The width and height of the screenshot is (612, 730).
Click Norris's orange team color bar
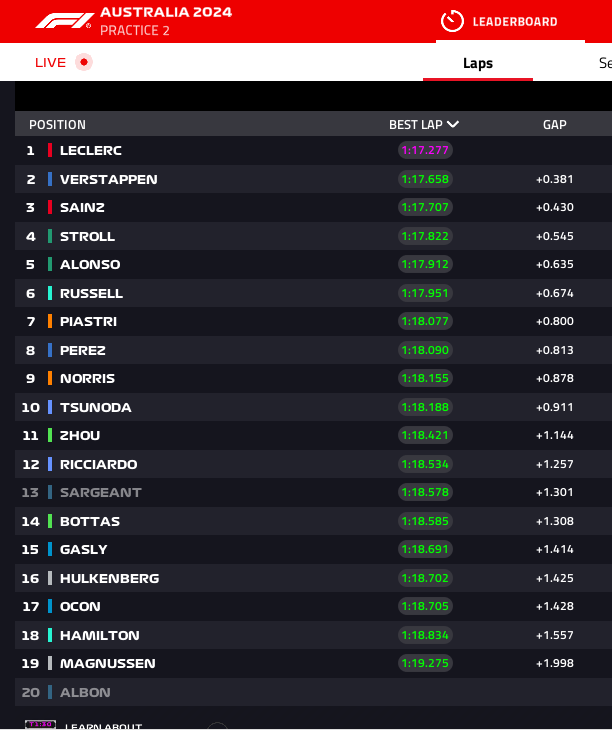50,378
